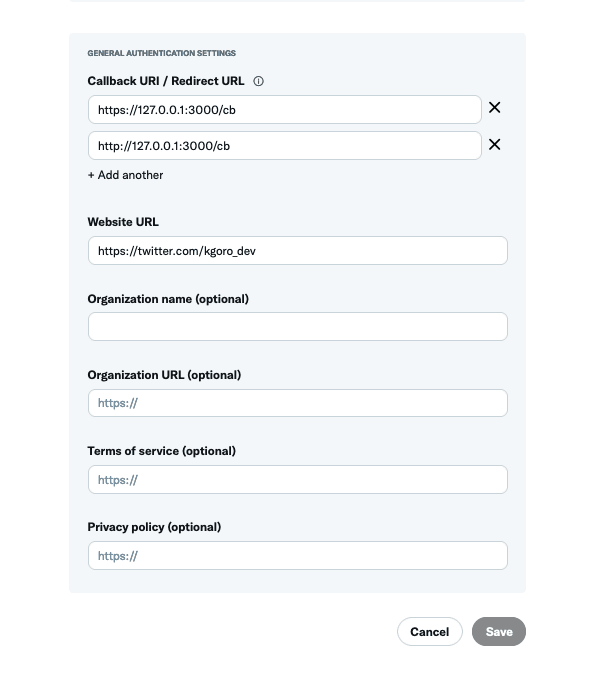Click the Terms of service (optional) label
The height and width of the screenshot is (681, 602).
pyautogui.click(x=162, y=451)
